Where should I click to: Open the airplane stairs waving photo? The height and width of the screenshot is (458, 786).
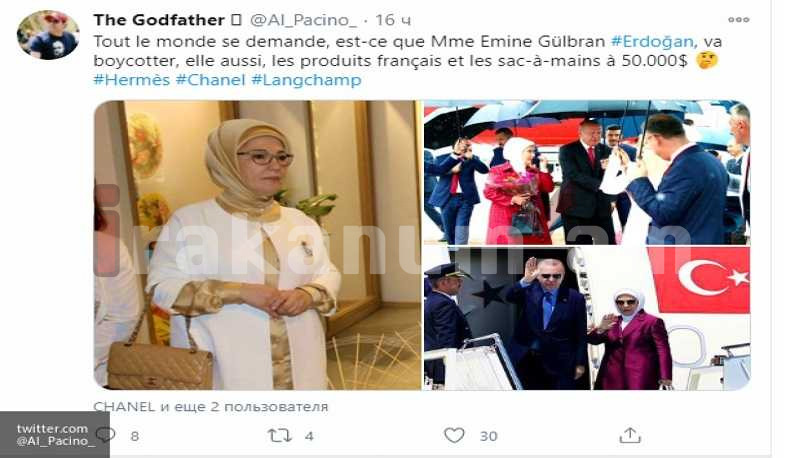pos(587,318)
